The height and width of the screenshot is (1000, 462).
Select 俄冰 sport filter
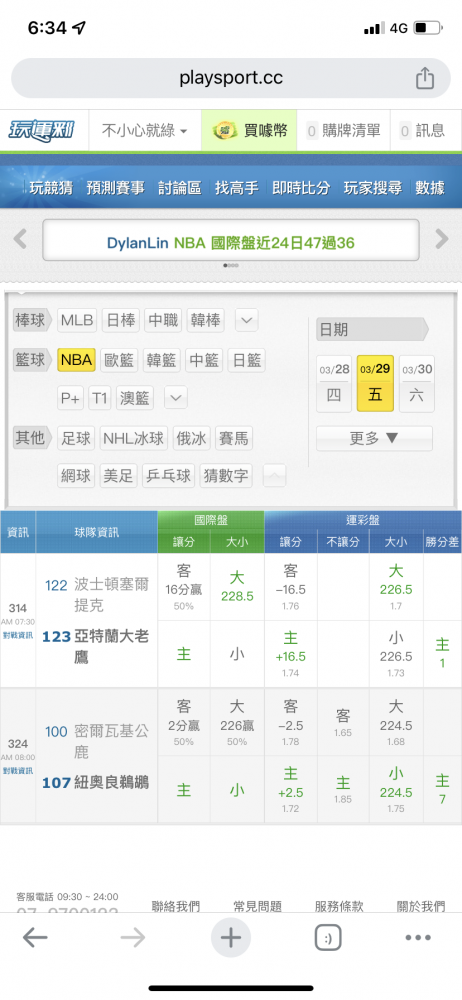point(191,438)
